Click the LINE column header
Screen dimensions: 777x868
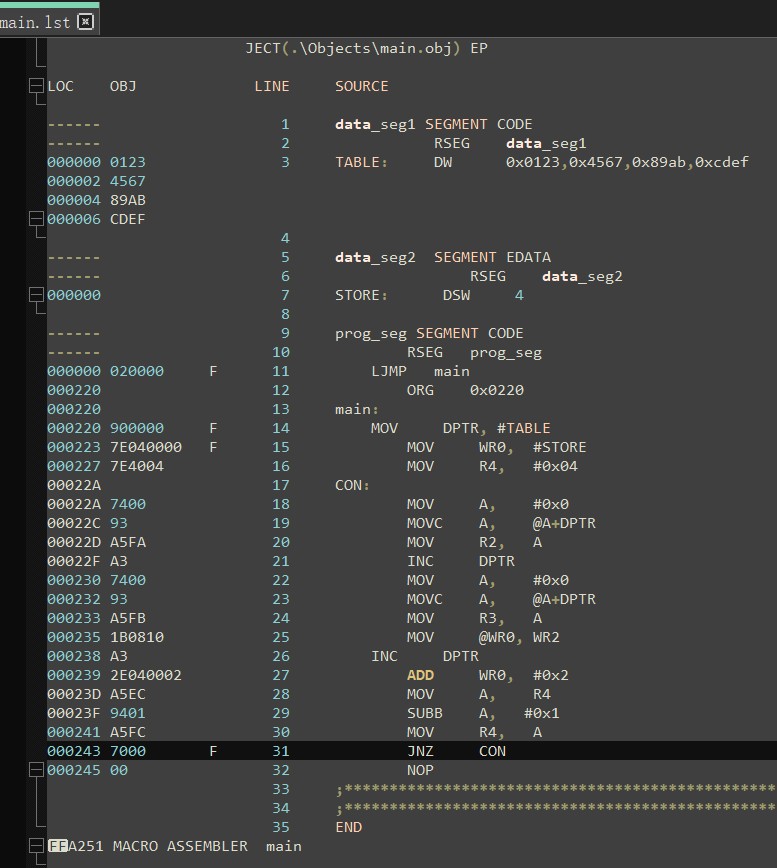(272, 86)
